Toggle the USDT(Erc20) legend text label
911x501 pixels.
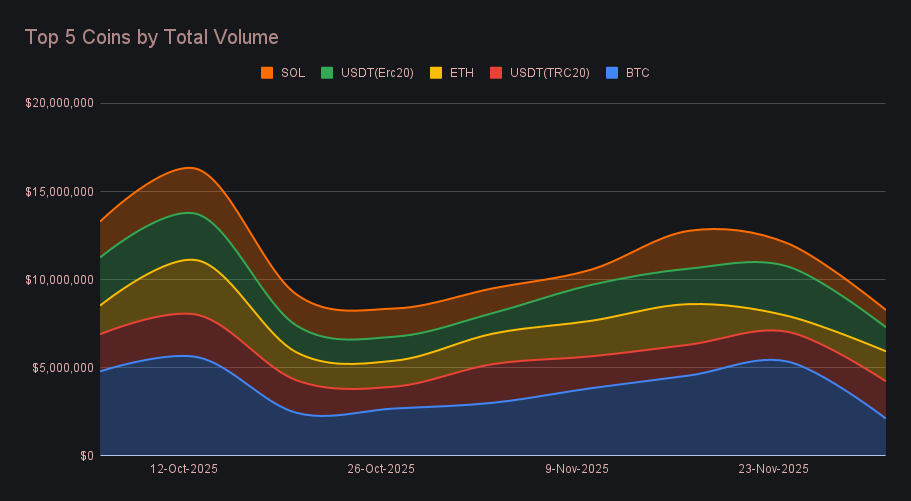pos(379,73)
